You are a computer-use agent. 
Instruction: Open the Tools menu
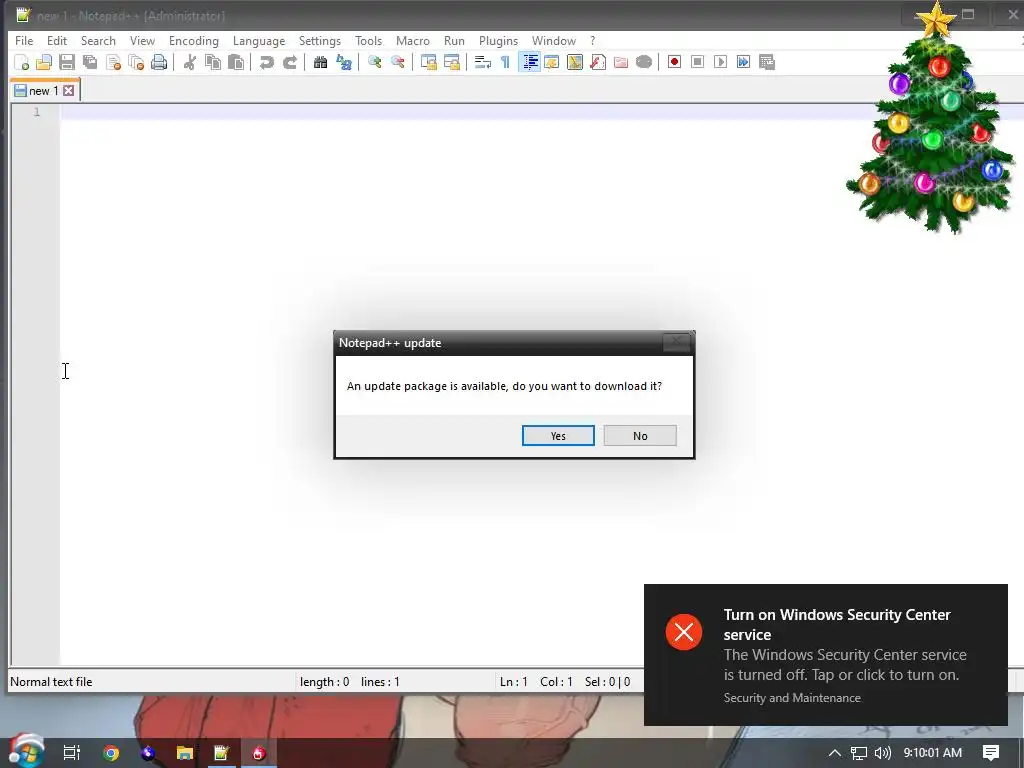(368, 40)
